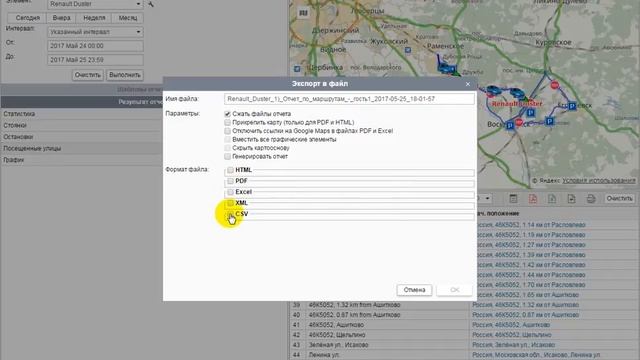This screenshot has width=640, height=360.
Task: Click the parking marker on the Егорьевск label
Action: pos(572,106)
